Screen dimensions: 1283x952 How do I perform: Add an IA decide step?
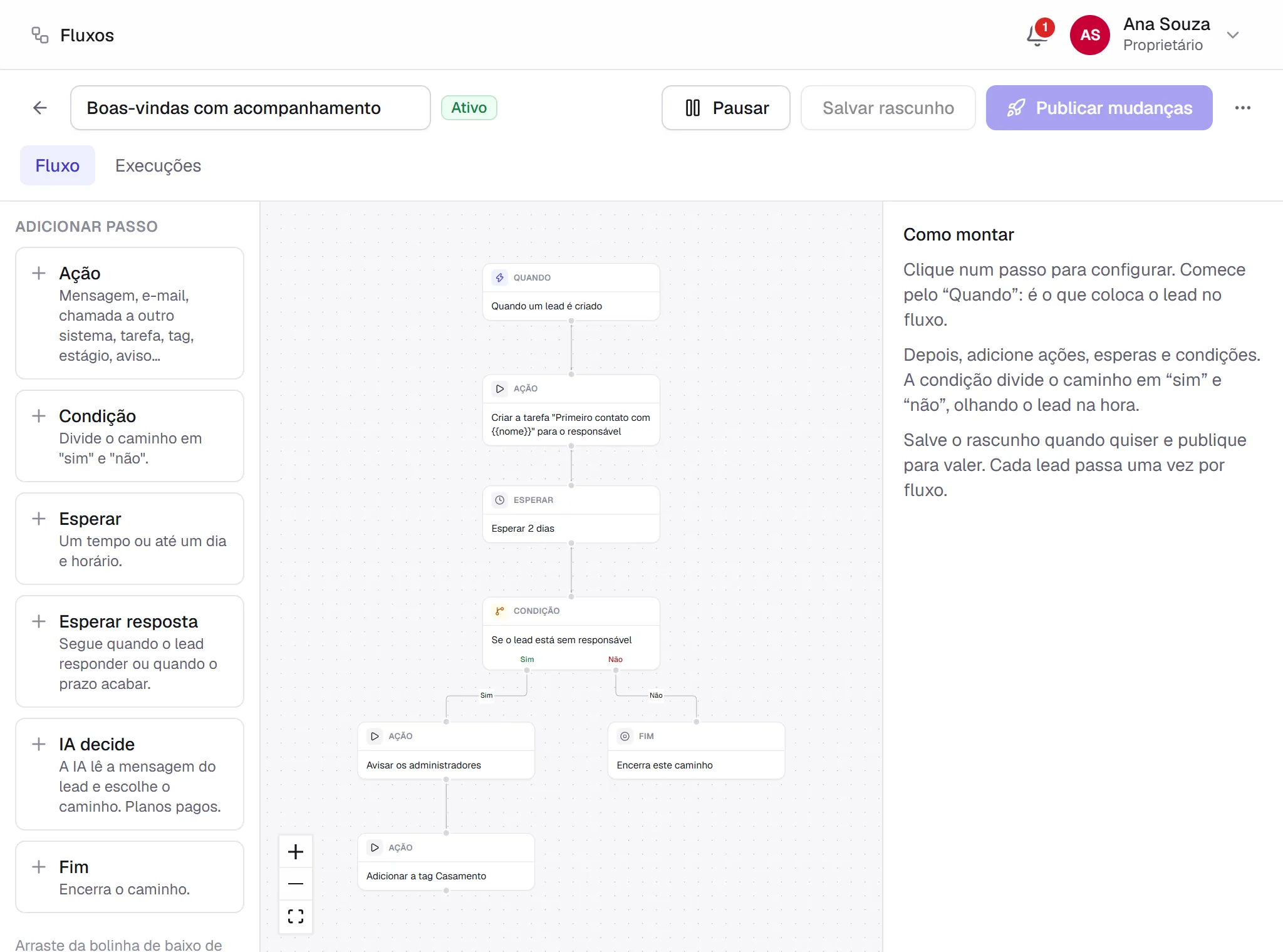tap(130, 774)
